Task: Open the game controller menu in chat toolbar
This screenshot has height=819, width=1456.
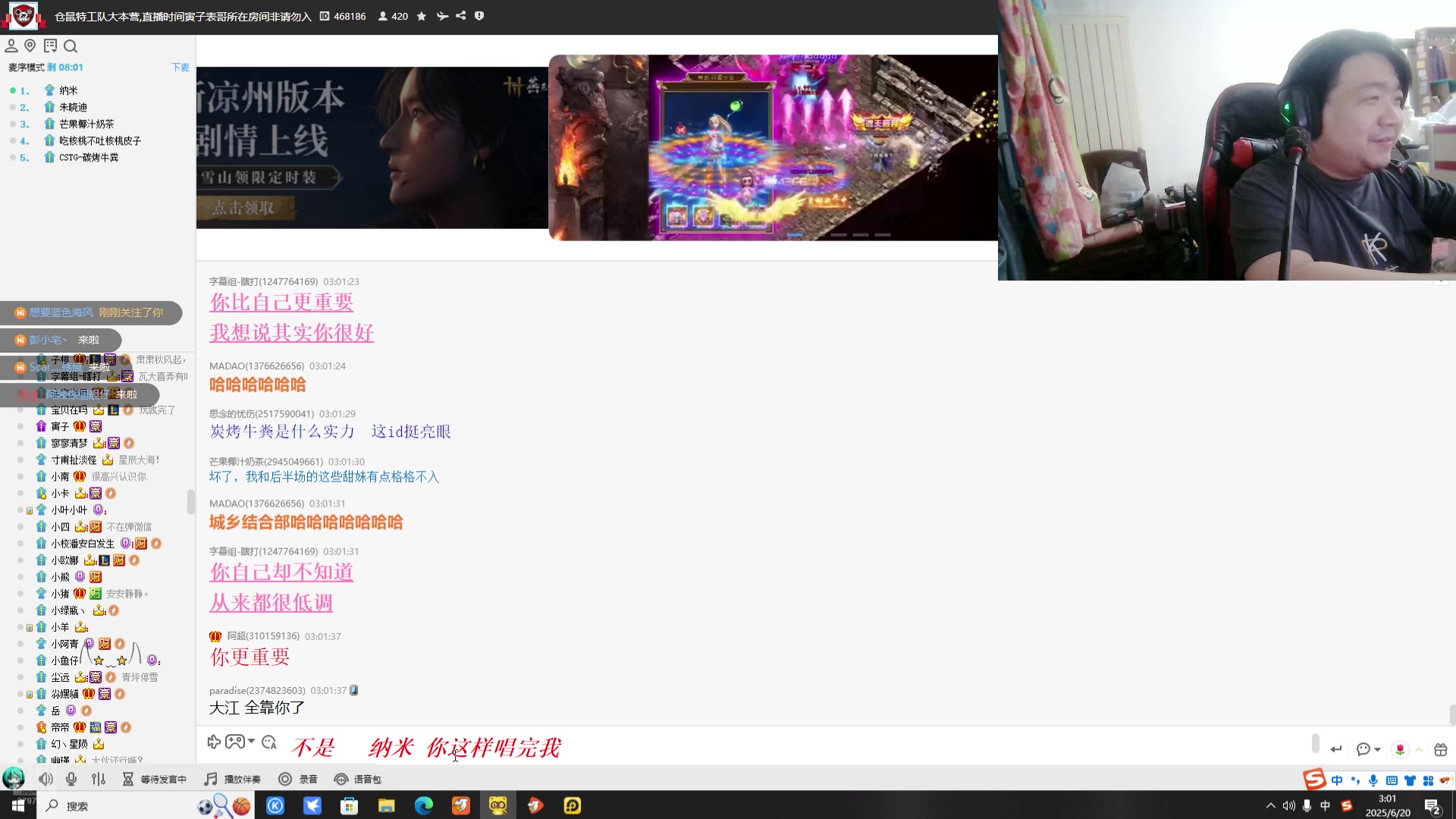Action: coord(235,742)
